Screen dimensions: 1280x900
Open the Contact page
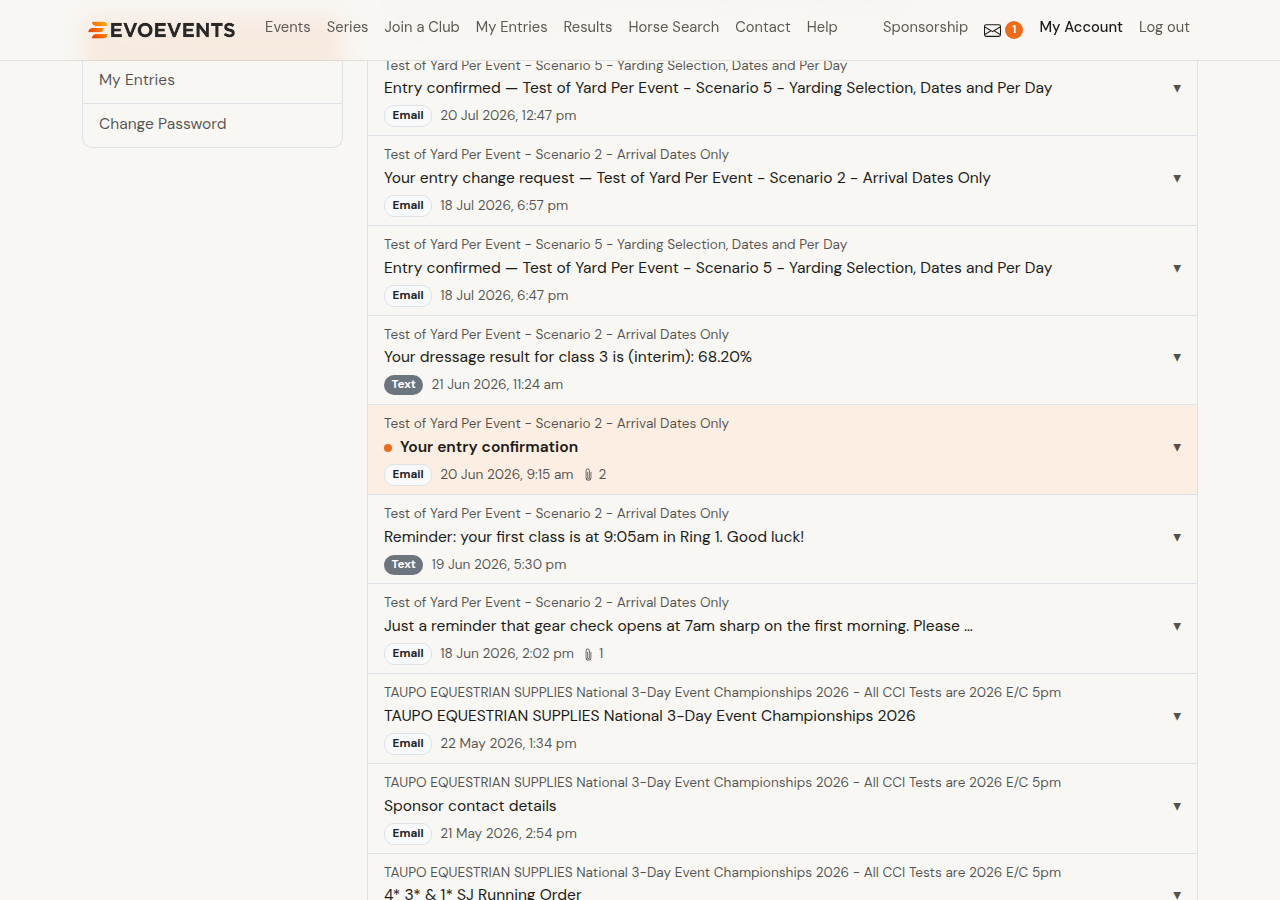[x=763, y=27]
